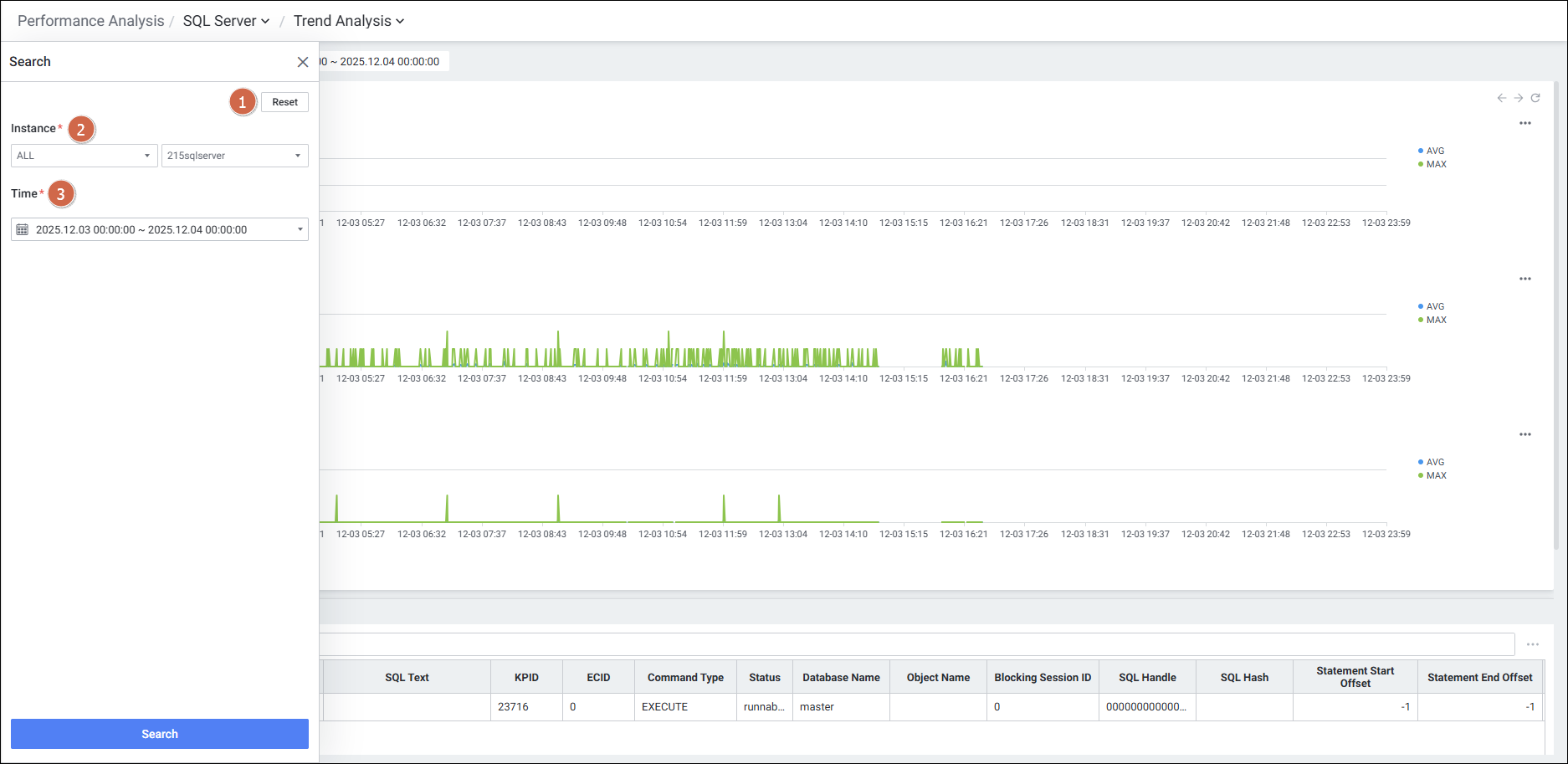Click the refresh icon above charts
Viewport: 1568px width, 764px height.
tap(1535, 98)
